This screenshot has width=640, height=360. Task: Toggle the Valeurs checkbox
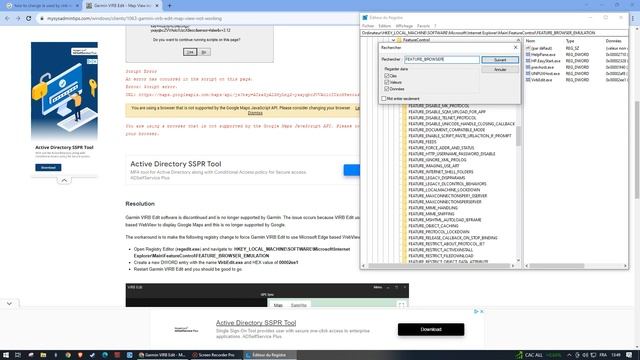point(387,82)
